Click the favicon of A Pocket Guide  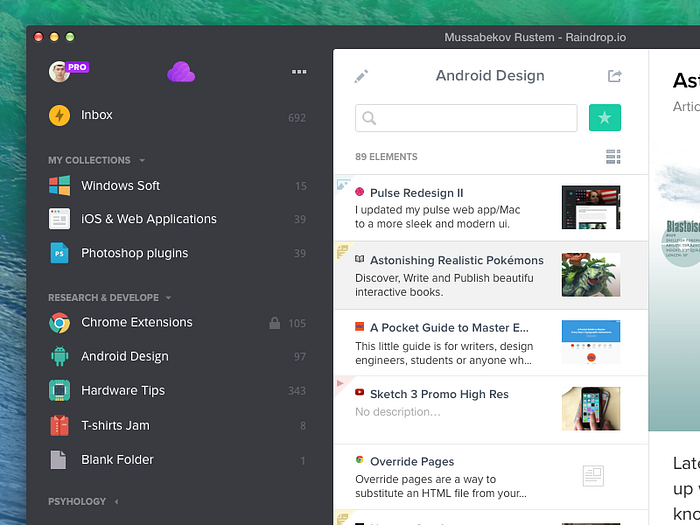[359, 326]
